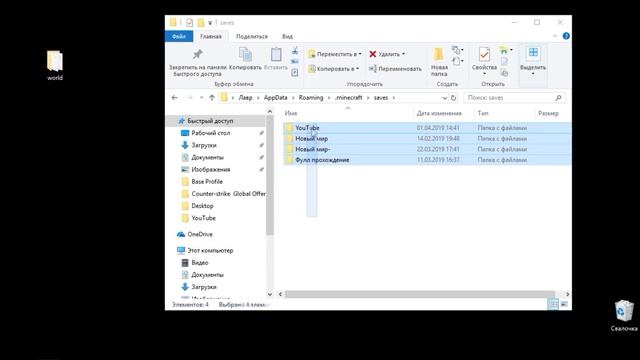
Task: Click the Выделить selection grid icon
Action: click(x=533, y=53)
